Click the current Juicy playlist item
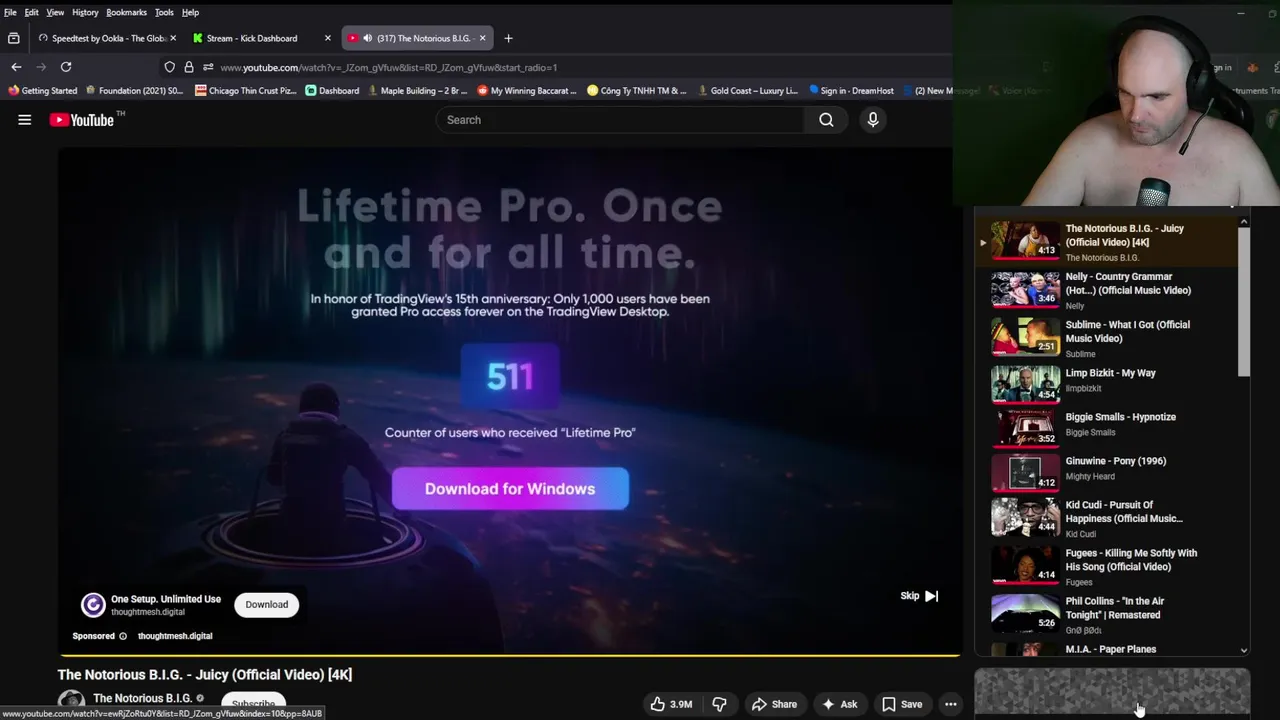Viewport: 1280px width, 720px height. click(1107, 242)
